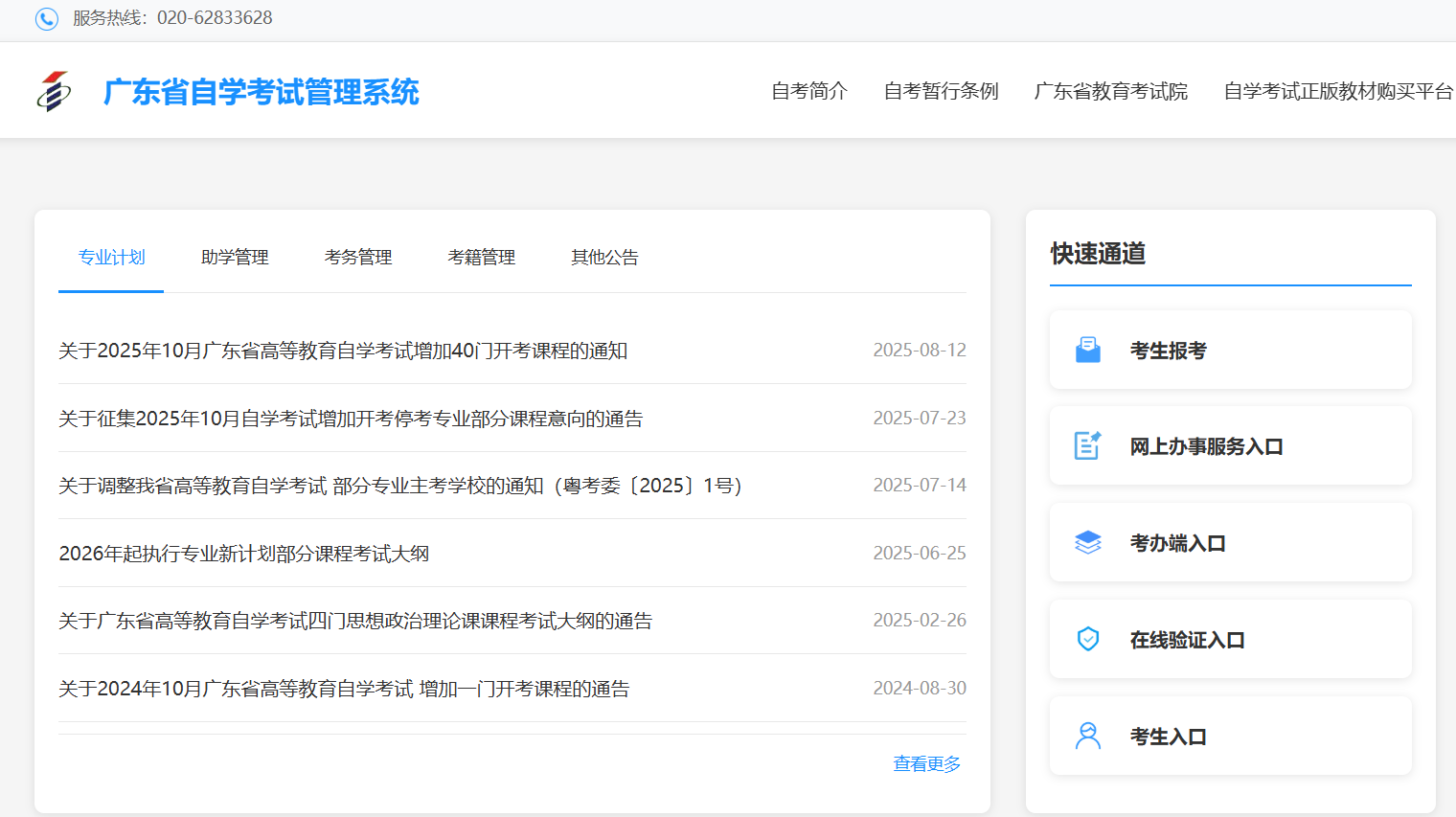Open 自学考试正版教材购买平台 link
Image resolution: width=1456 pixels, height=817 pixels.
pyautogui.click(x=1337, y=91)
